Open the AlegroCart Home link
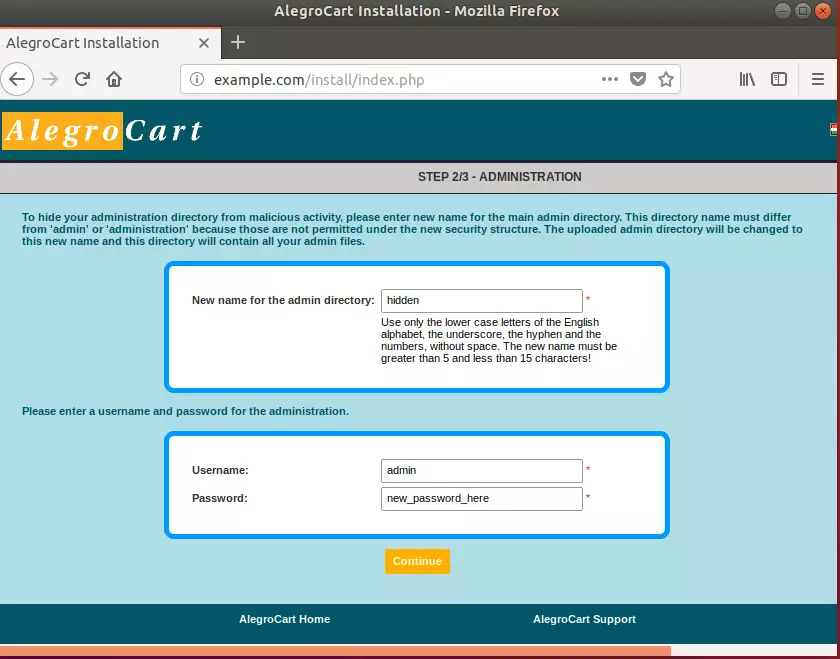Image resolution: width=840 pixels, height=659 pixels. click(284, 619)
